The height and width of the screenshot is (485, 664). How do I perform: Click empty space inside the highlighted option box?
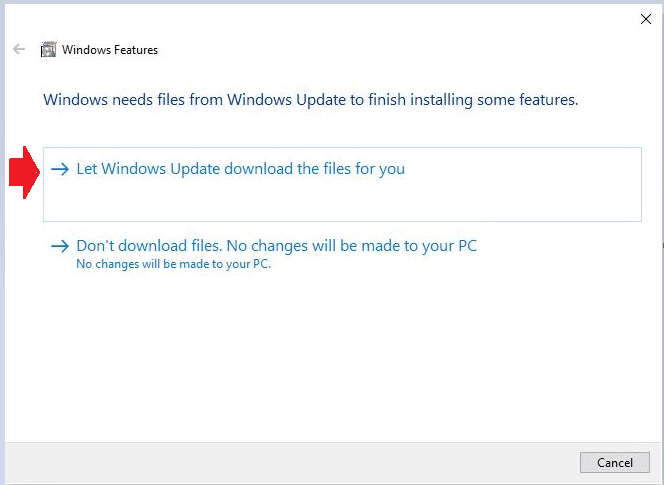[340, 202]
